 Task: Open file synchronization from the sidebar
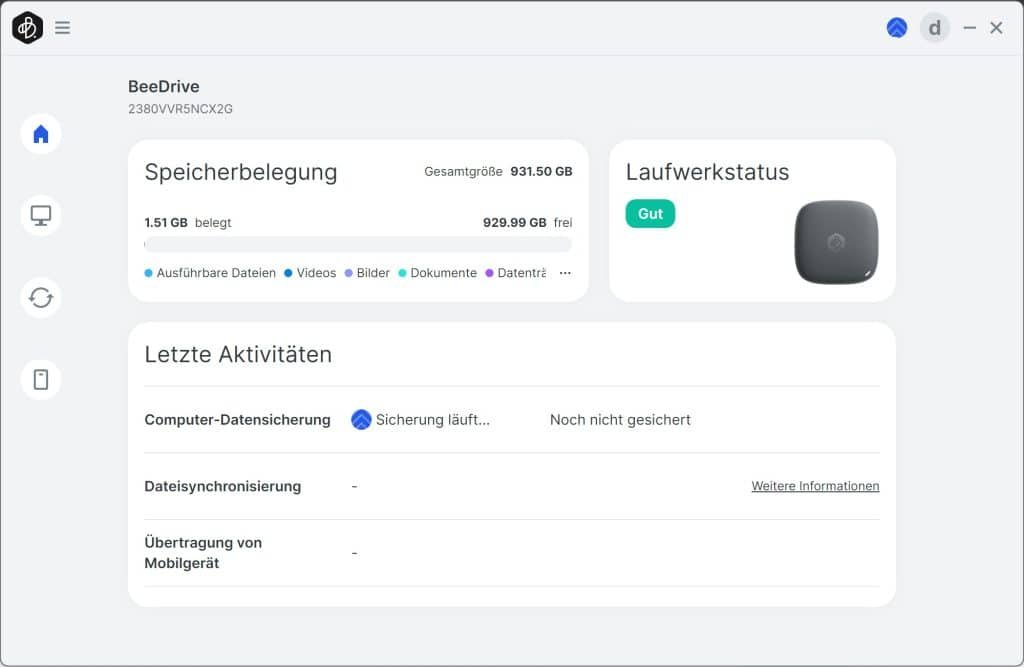point(40,297)
